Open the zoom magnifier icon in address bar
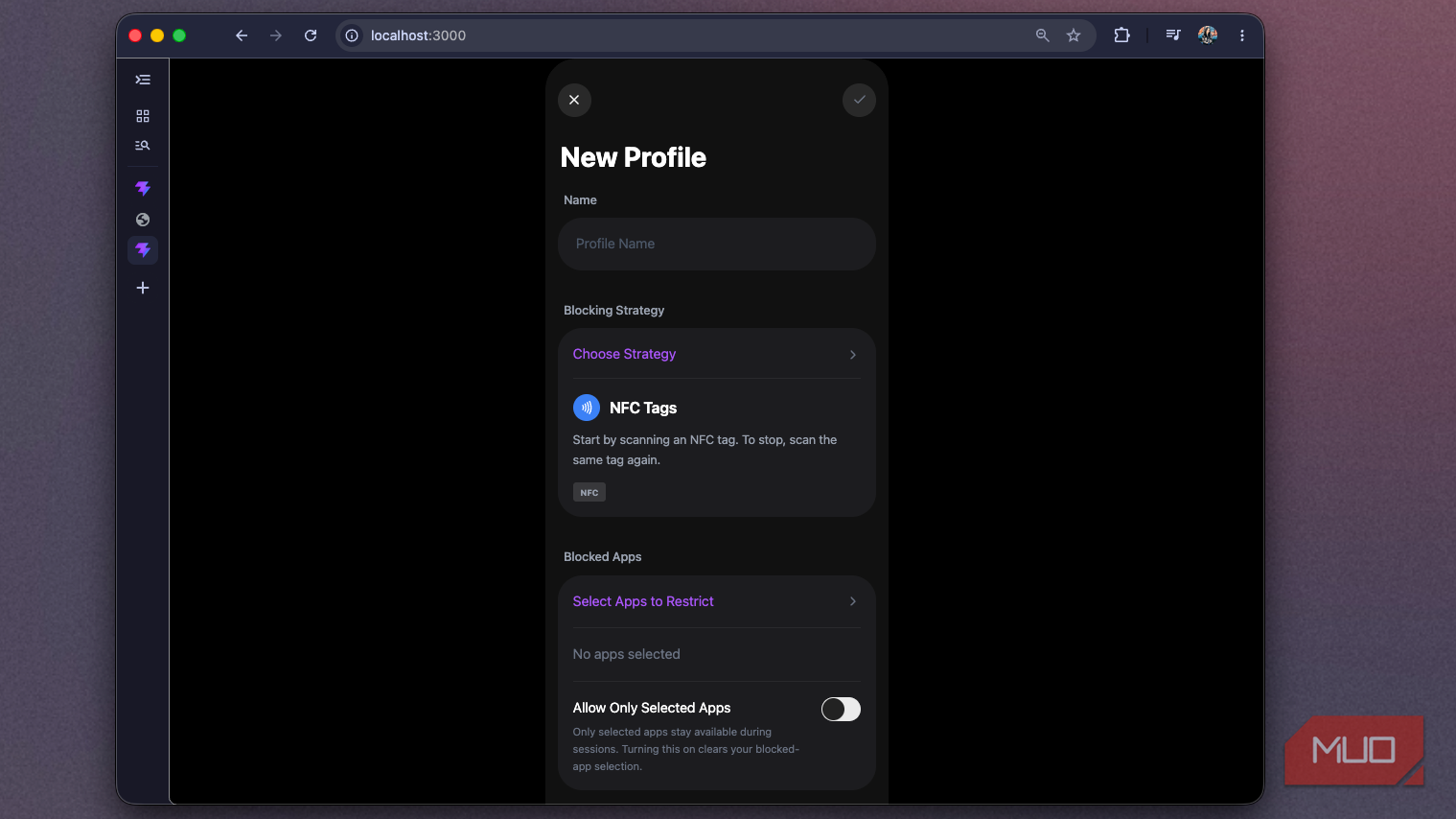 (x=1043, y=35)
